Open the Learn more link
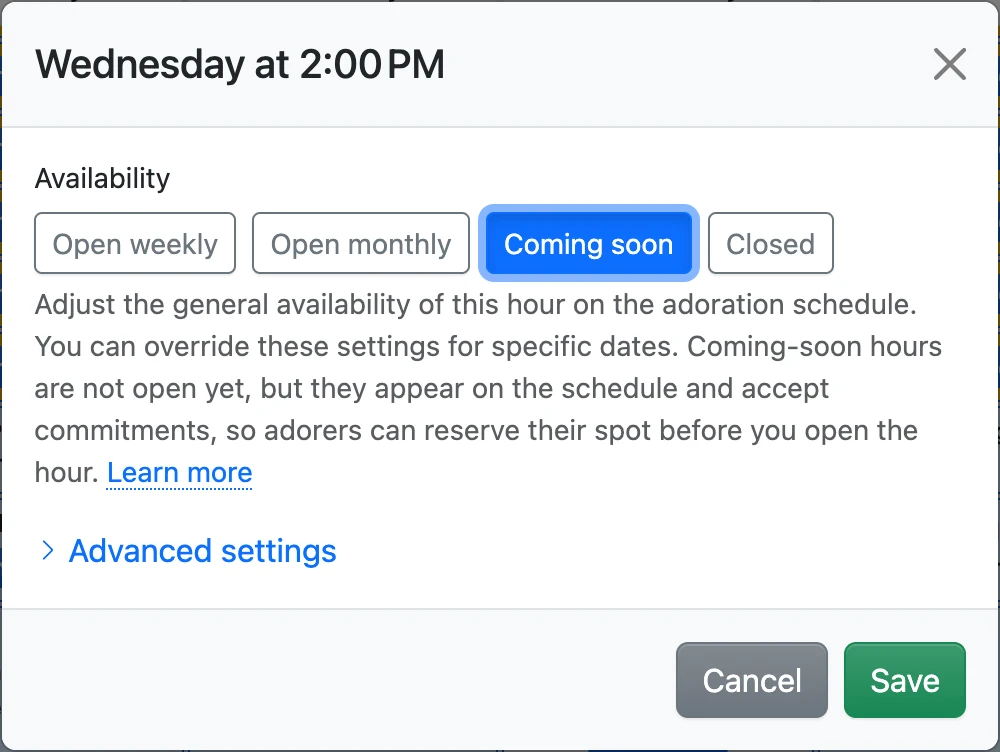 [180, 473]
